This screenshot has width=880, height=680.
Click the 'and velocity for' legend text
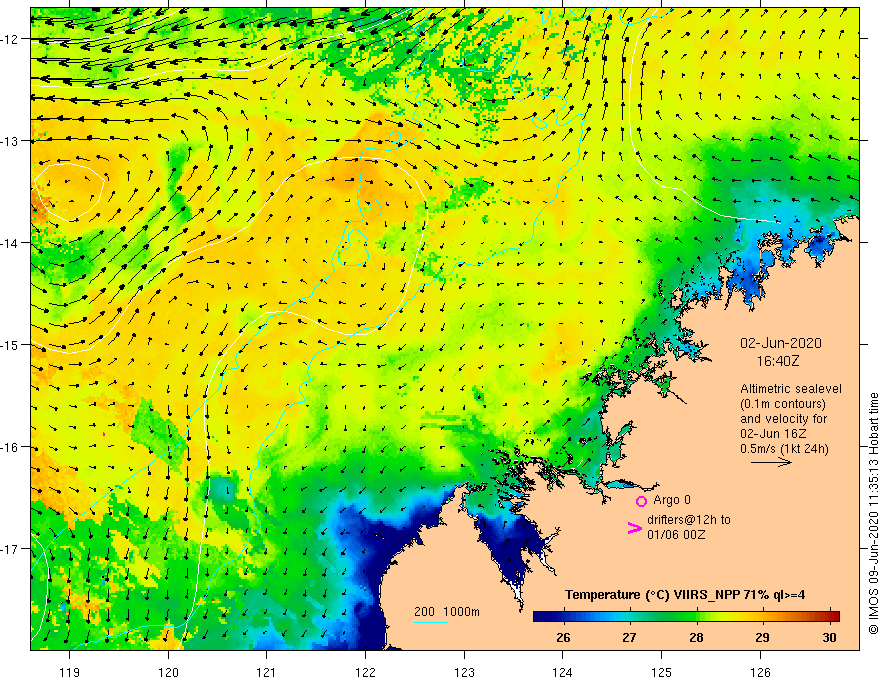(783, 419)
